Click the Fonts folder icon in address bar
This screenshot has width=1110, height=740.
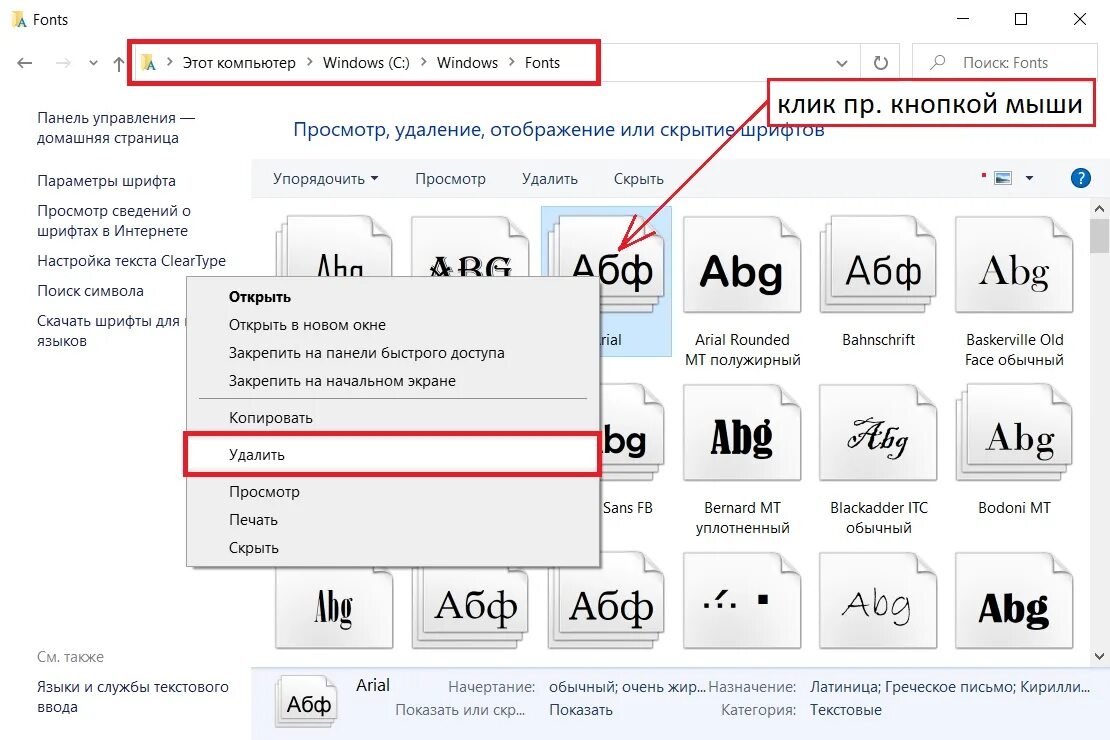click(x=148, y=63)
